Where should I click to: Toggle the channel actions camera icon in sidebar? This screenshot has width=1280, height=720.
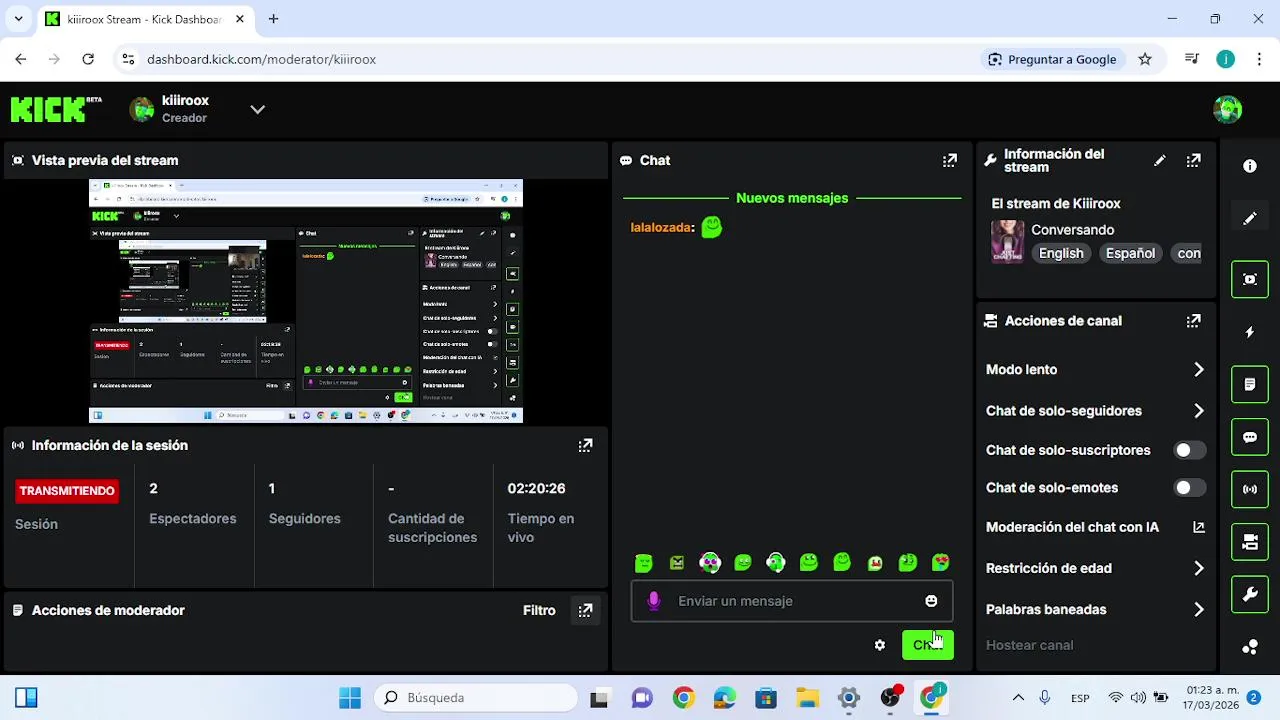coord(1250,542)
